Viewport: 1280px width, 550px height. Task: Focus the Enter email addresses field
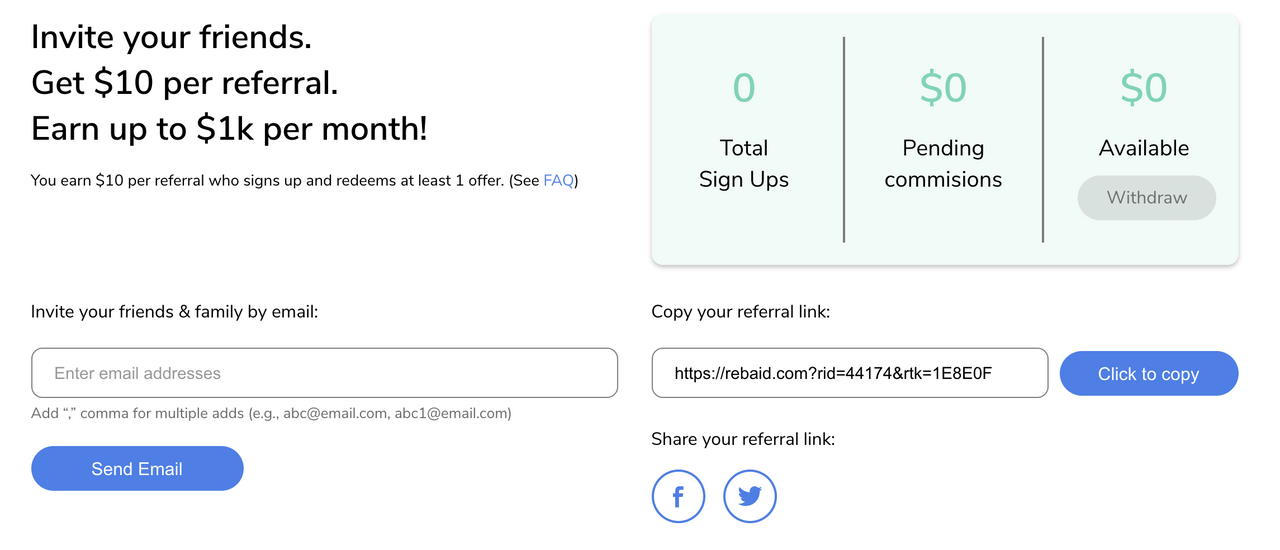(324, 373)
